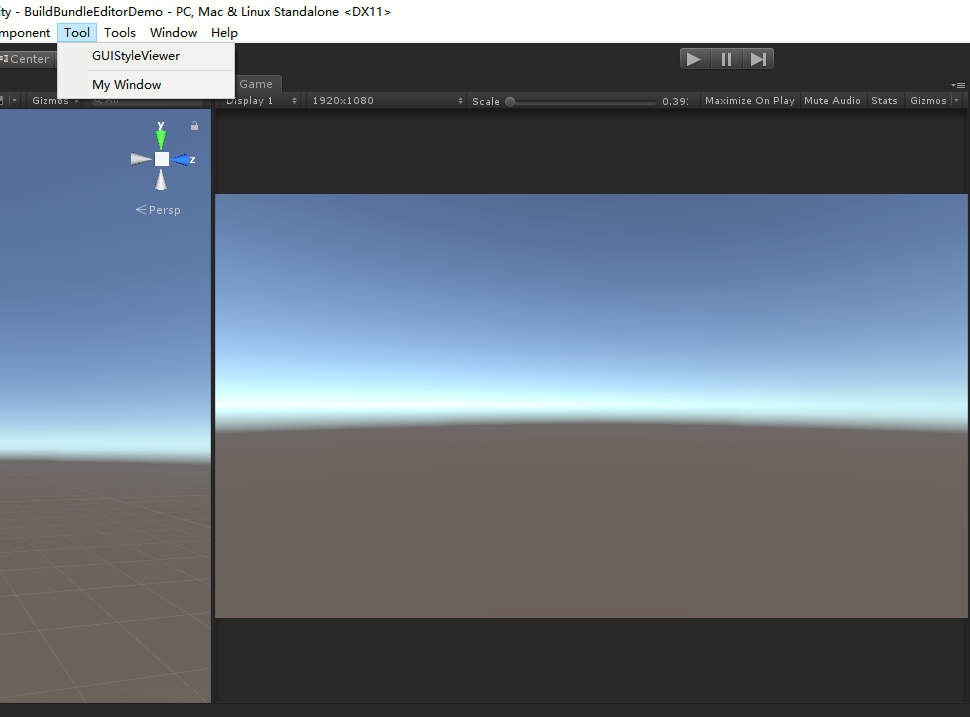Enable Maximize On Play in the Game view
This screenshot has height=717, width=970.
[x=749, y=100]
